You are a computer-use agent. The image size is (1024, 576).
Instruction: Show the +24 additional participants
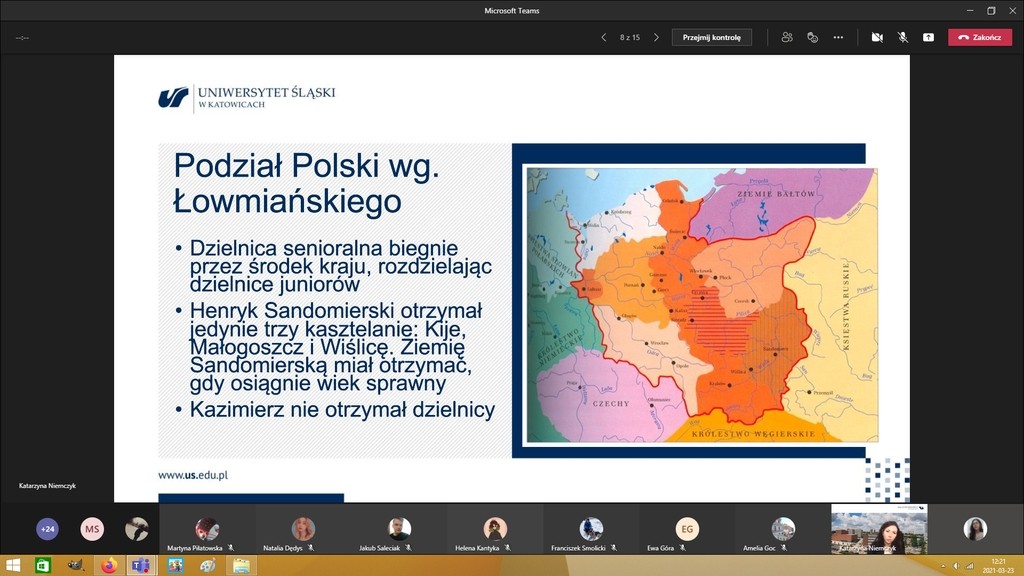pos(47,529)
